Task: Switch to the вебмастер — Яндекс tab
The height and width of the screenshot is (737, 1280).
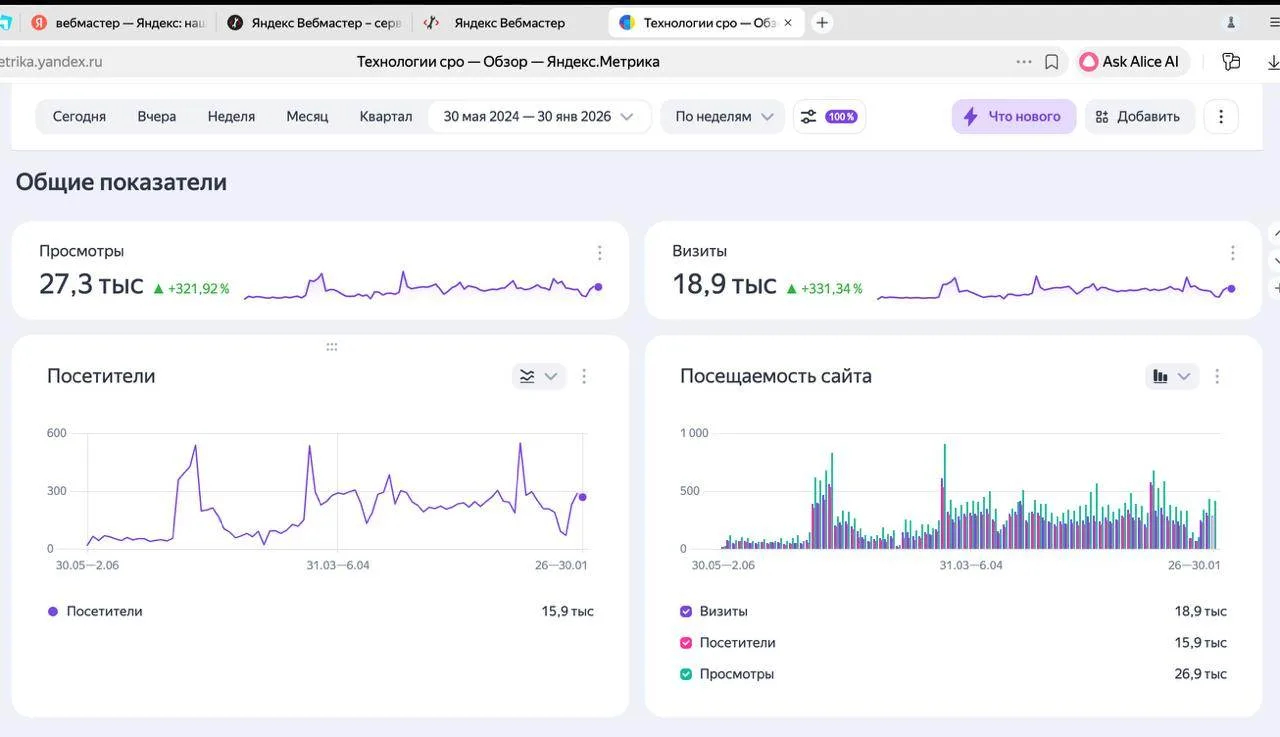Action: [x=117, y=22]
